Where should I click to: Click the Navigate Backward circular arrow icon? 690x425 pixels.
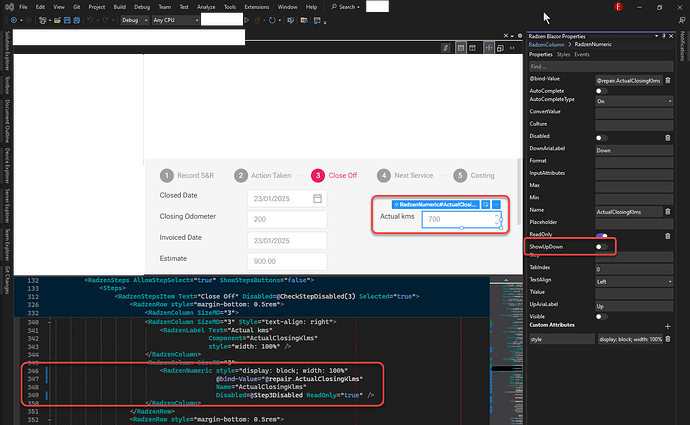[14, 20]
